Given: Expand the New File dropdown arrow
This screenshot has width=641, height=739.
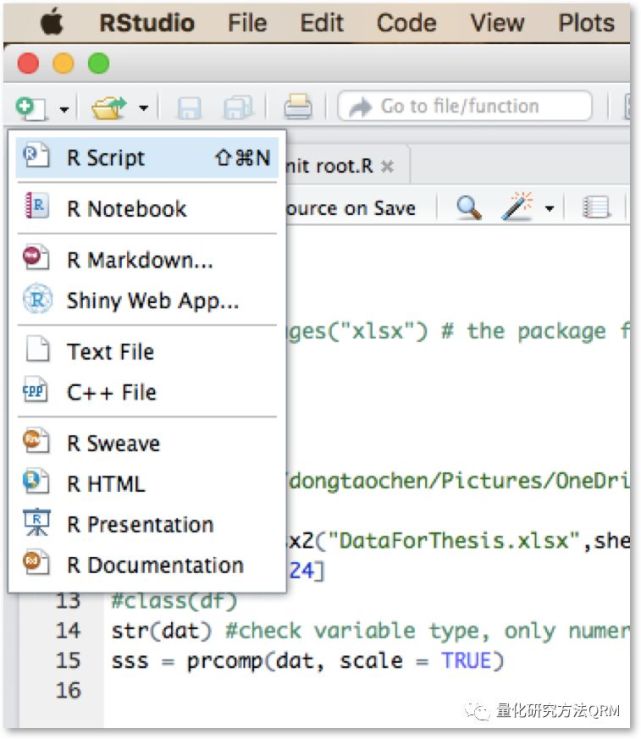Looking at the screenshot, I should pos(64,109).
